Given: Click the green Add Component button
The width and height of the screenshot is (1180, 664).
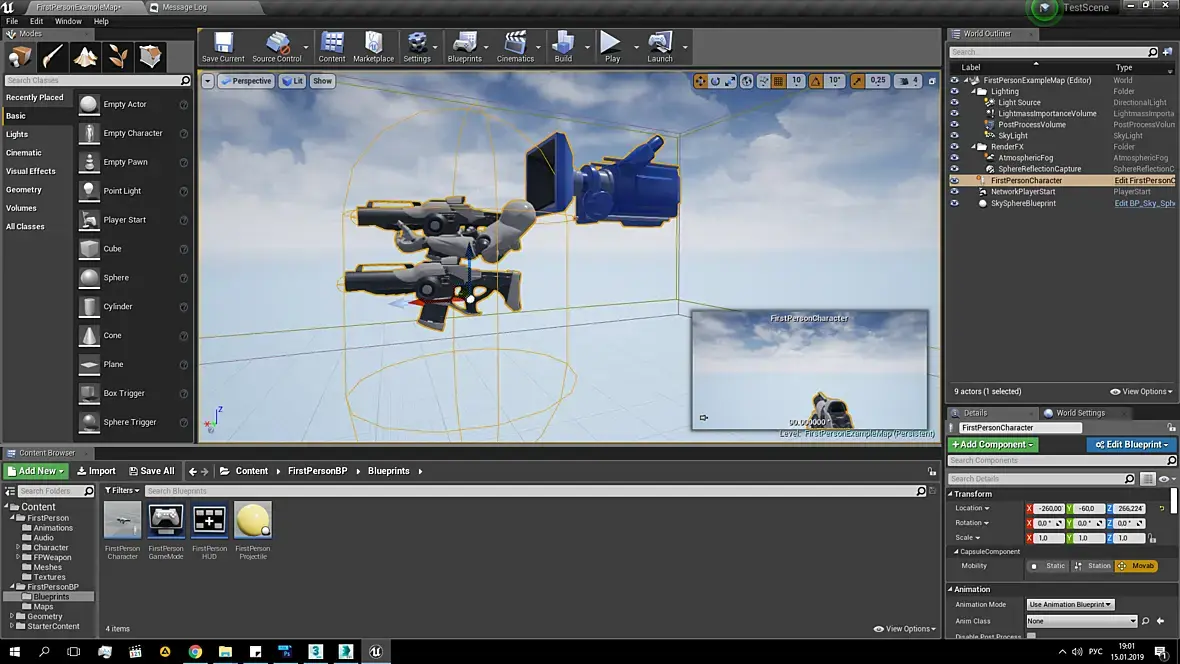Looking at the screenshot, I should point(992,444).
